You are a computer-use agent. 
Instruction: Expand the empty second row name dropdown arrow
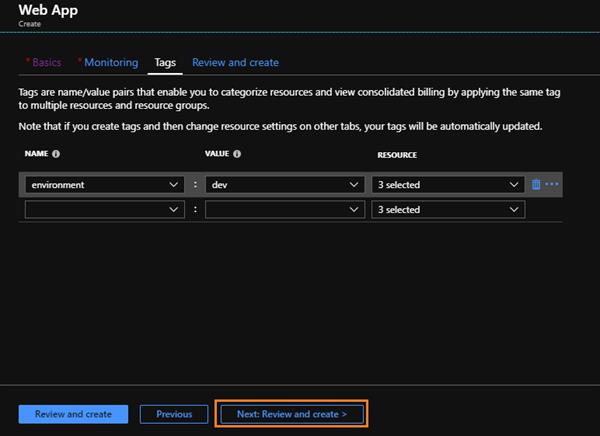pyautogui.click(x=175, y=210)
